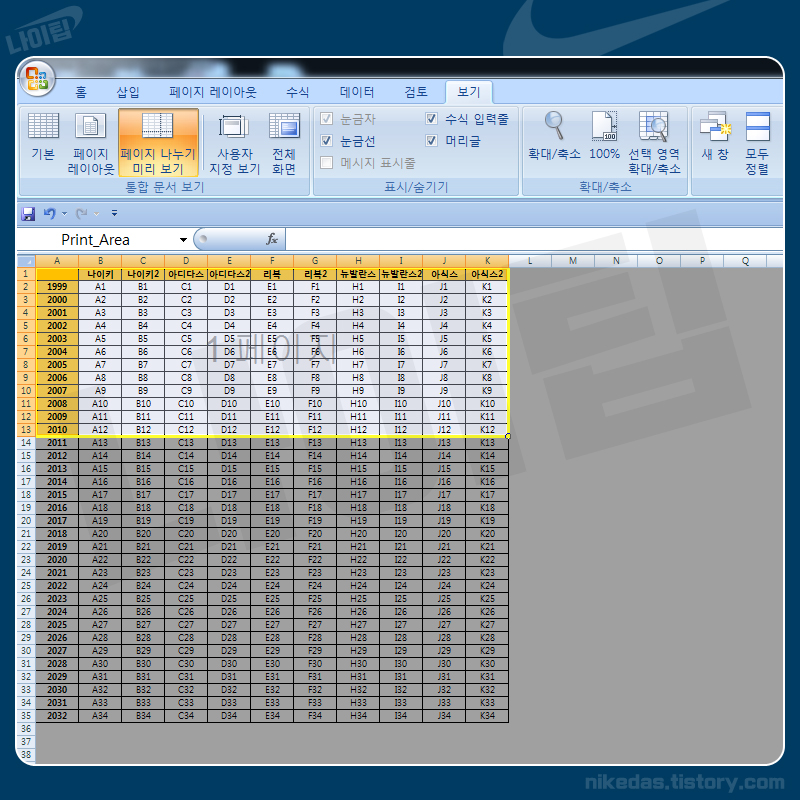Viewport: 800px width, 800px height.
Task: Customize Quick Access Toolbar dropdown
Action: pos(114,213)
